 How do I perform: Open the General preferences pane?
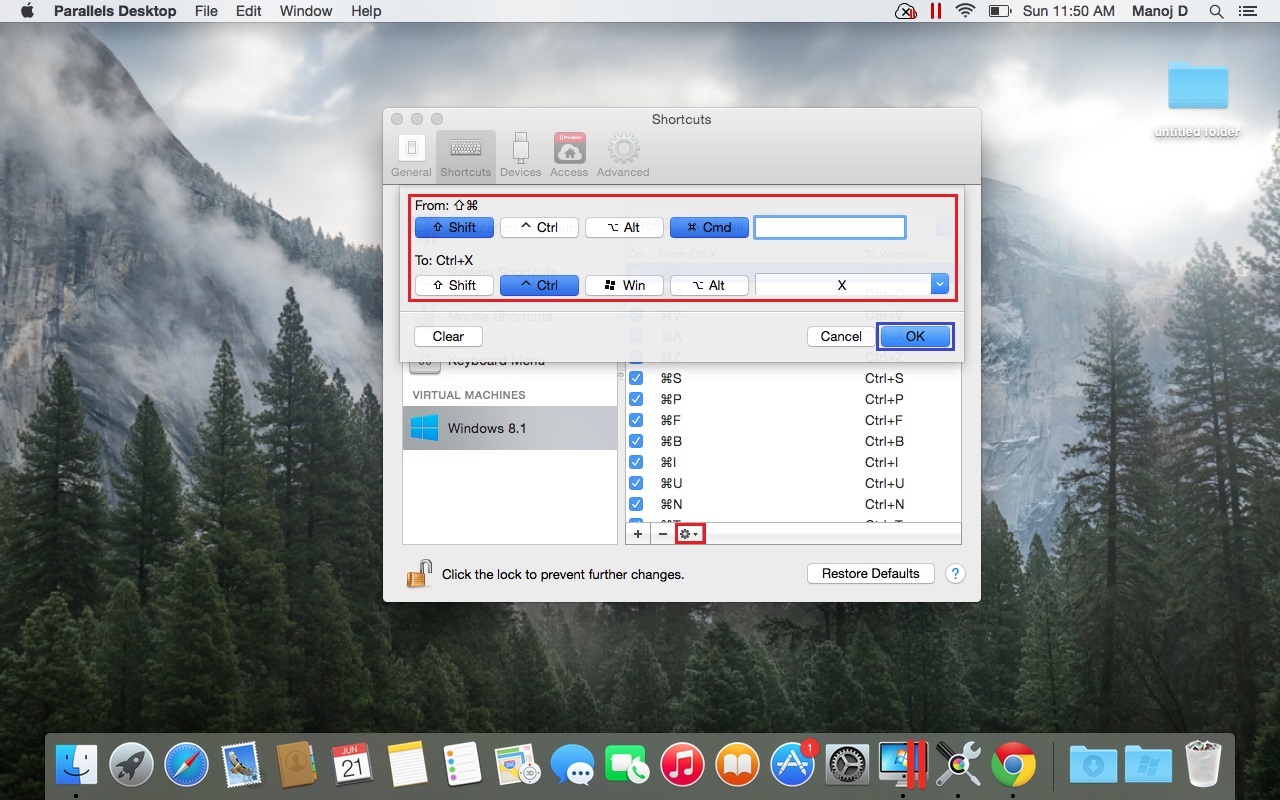pyautogui.click(x=411, y=155)
